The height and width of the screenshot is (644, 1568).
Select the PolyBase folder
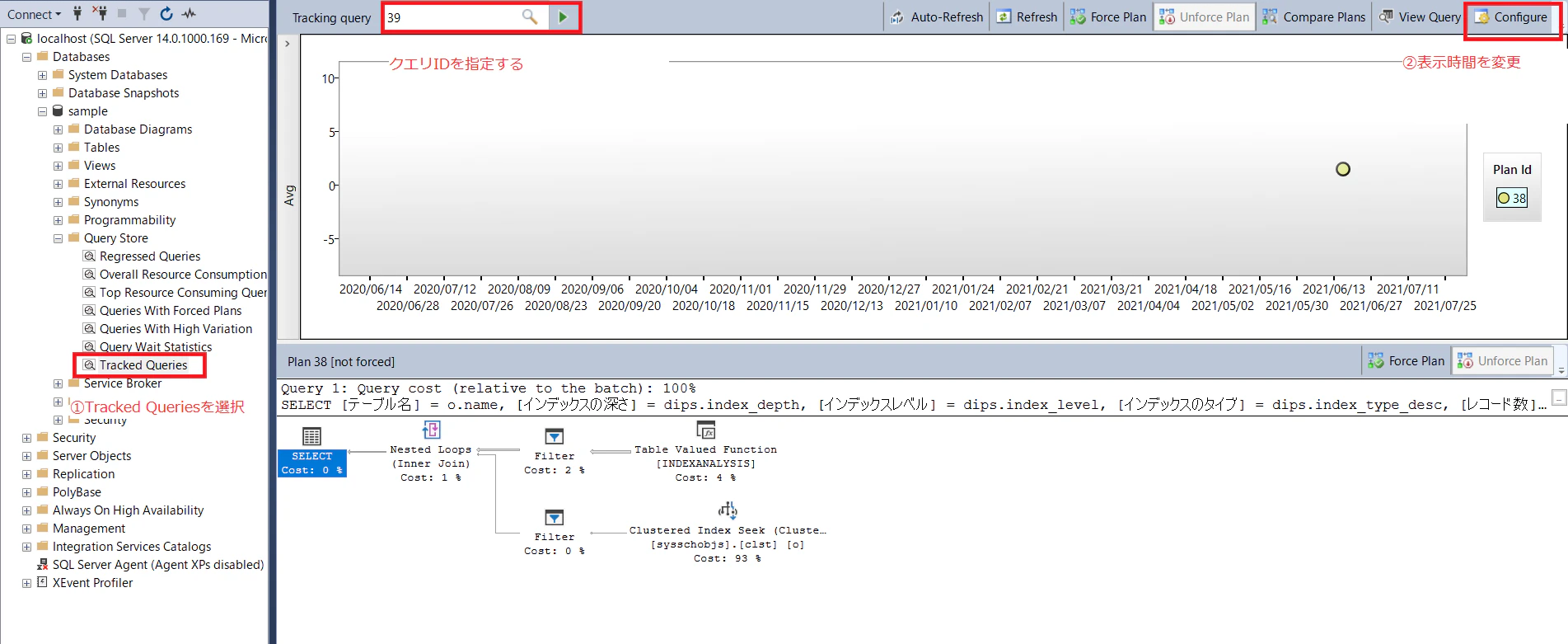[x=77, y=492]
